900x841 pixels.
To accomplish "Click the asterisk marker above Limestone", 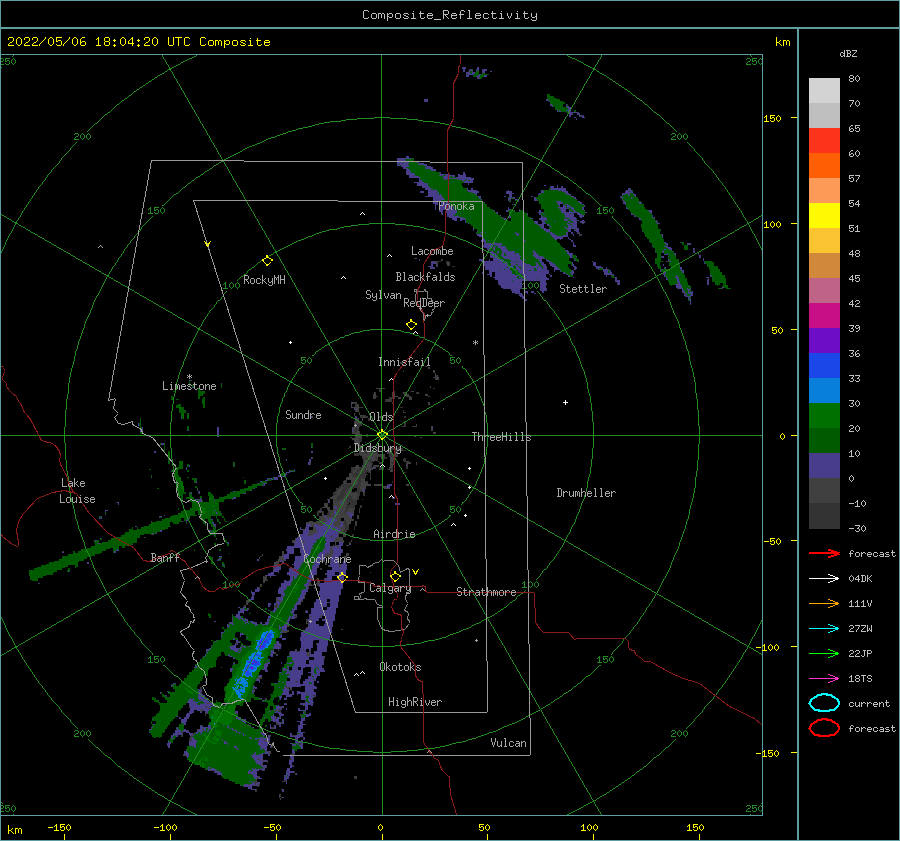I will pyautogui.click(x=189, y=377).
